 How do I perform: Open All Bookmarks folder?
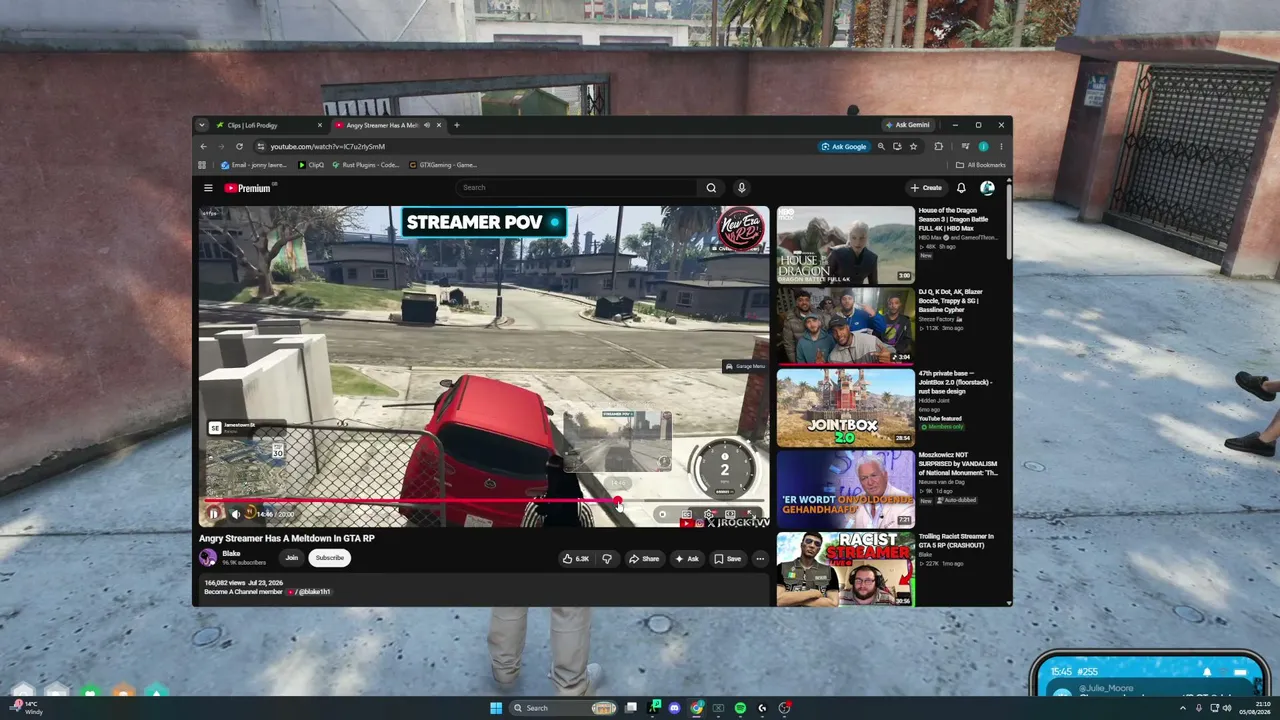(x=981, y=165)
